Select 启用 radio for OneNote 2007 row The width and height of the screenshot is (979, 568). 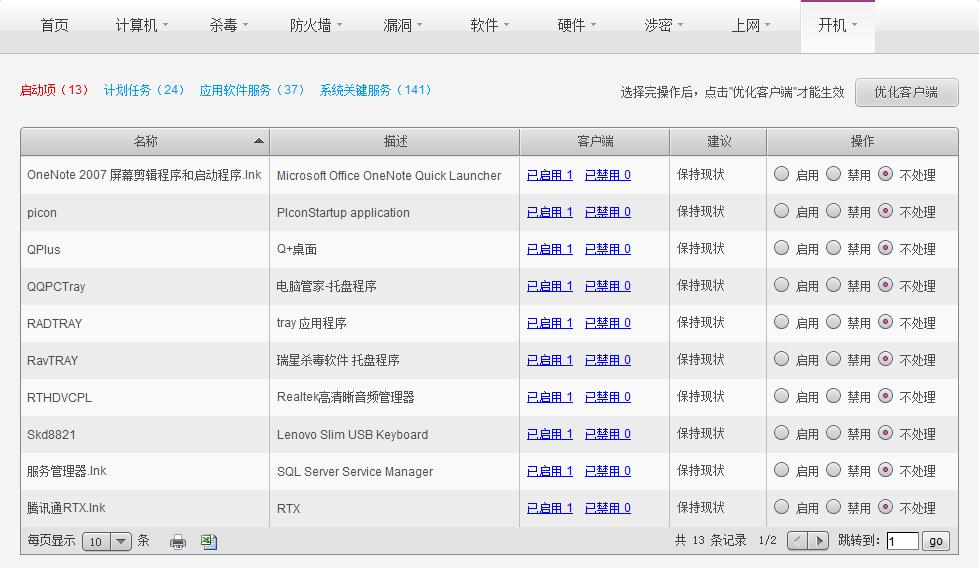(x=781, y=174)
